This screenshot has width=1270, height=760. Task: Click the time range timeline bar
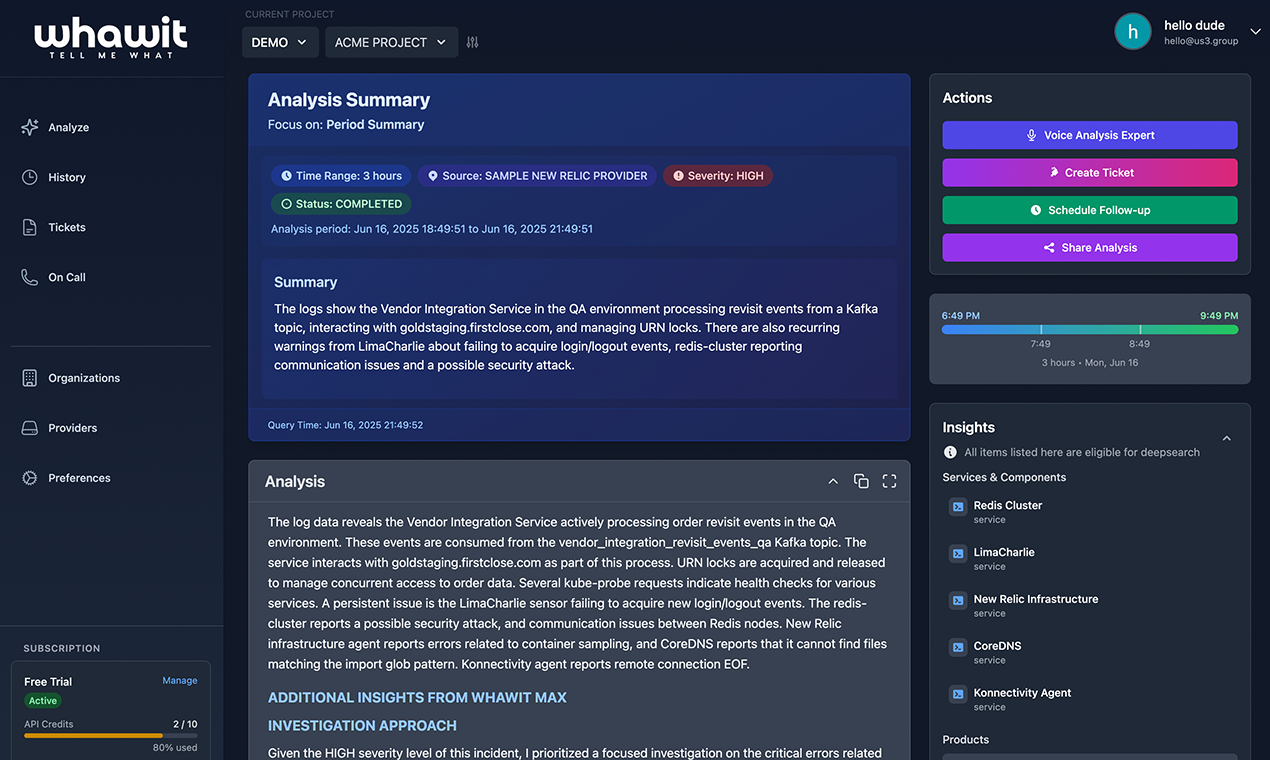[x=1090, y=329]
